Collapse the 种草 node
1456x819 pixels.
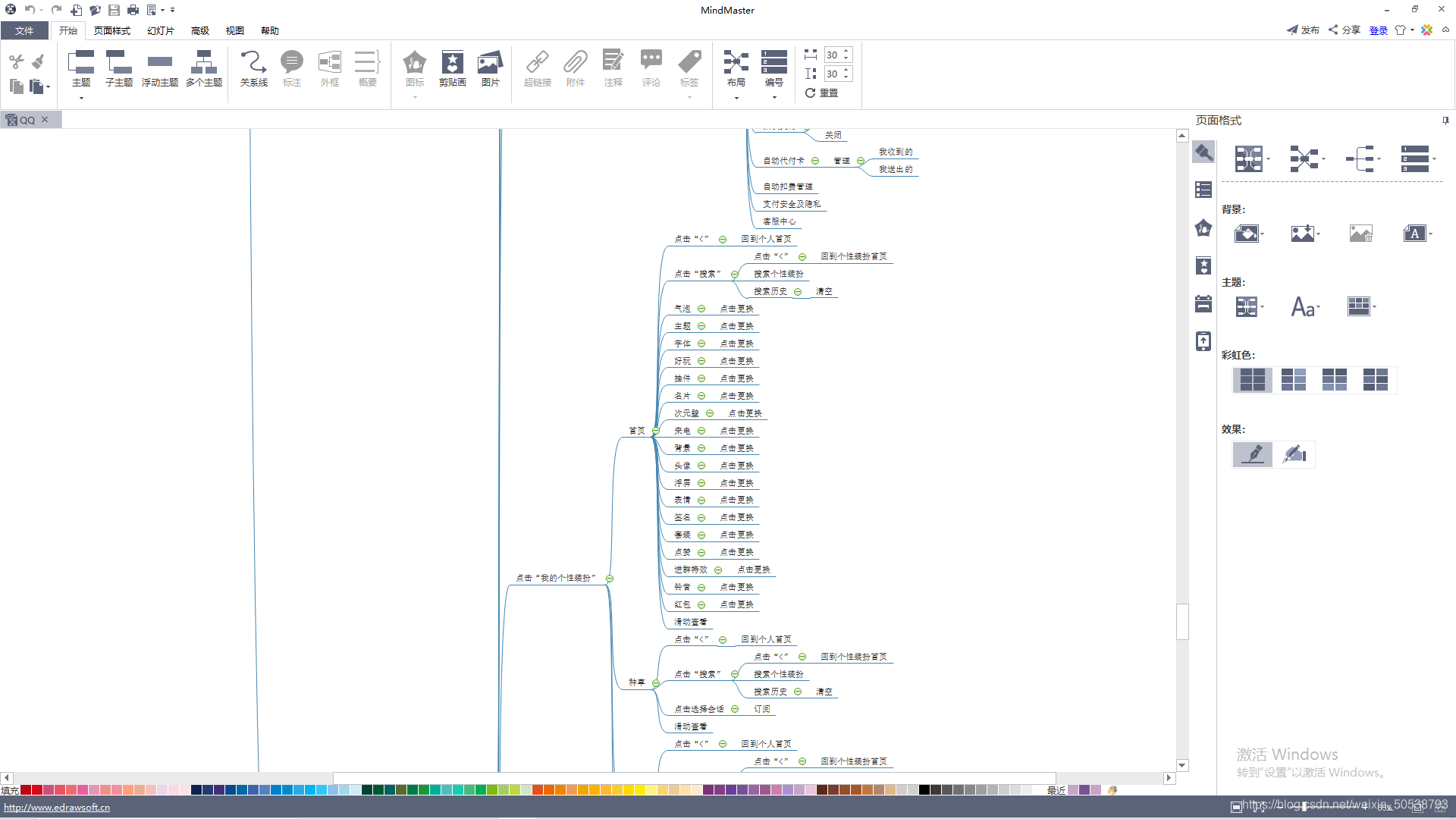pos(656,682)
